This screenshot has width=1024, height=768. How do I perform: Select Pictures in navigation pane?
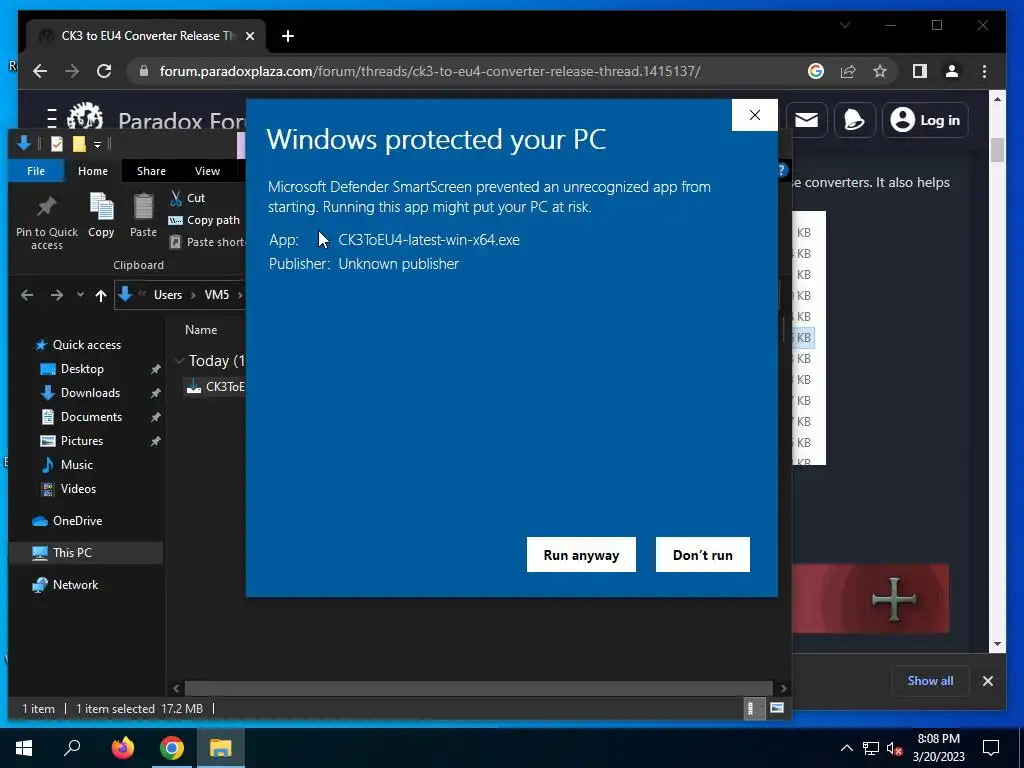click(x=82, y=441)
